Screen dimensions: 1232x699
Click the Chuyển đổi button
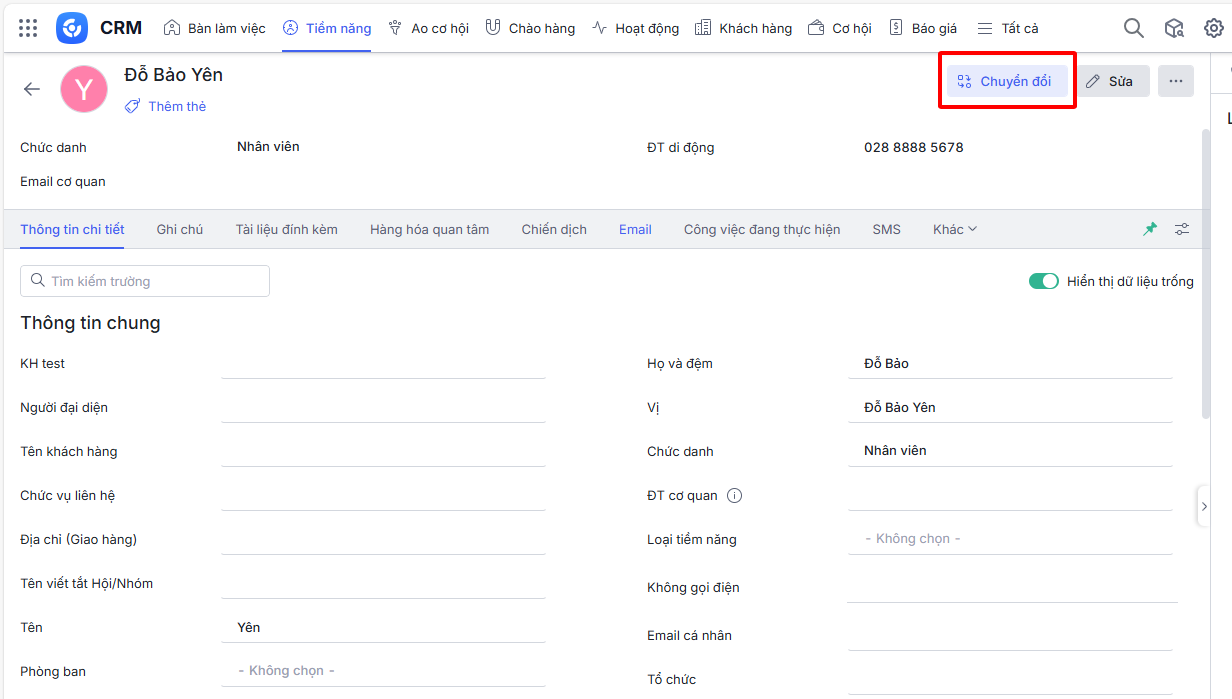pyautogui.click(x=1006, y=81)
